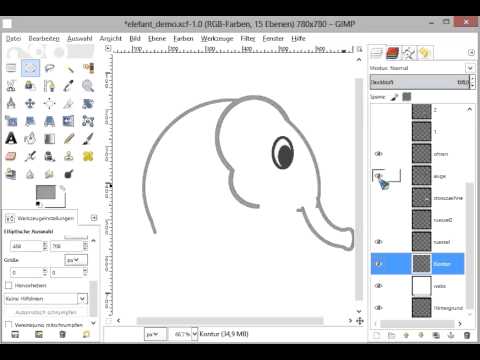Click delete layer trash icon in layers panel

click(x=467, y=335)
